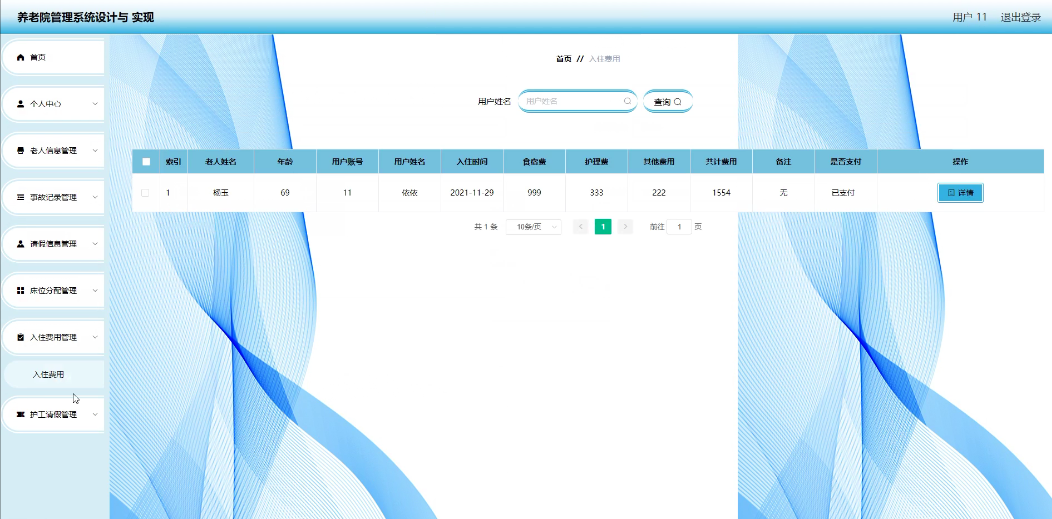
Task: Click the 入住时间 column header
Action: point(472,162)
